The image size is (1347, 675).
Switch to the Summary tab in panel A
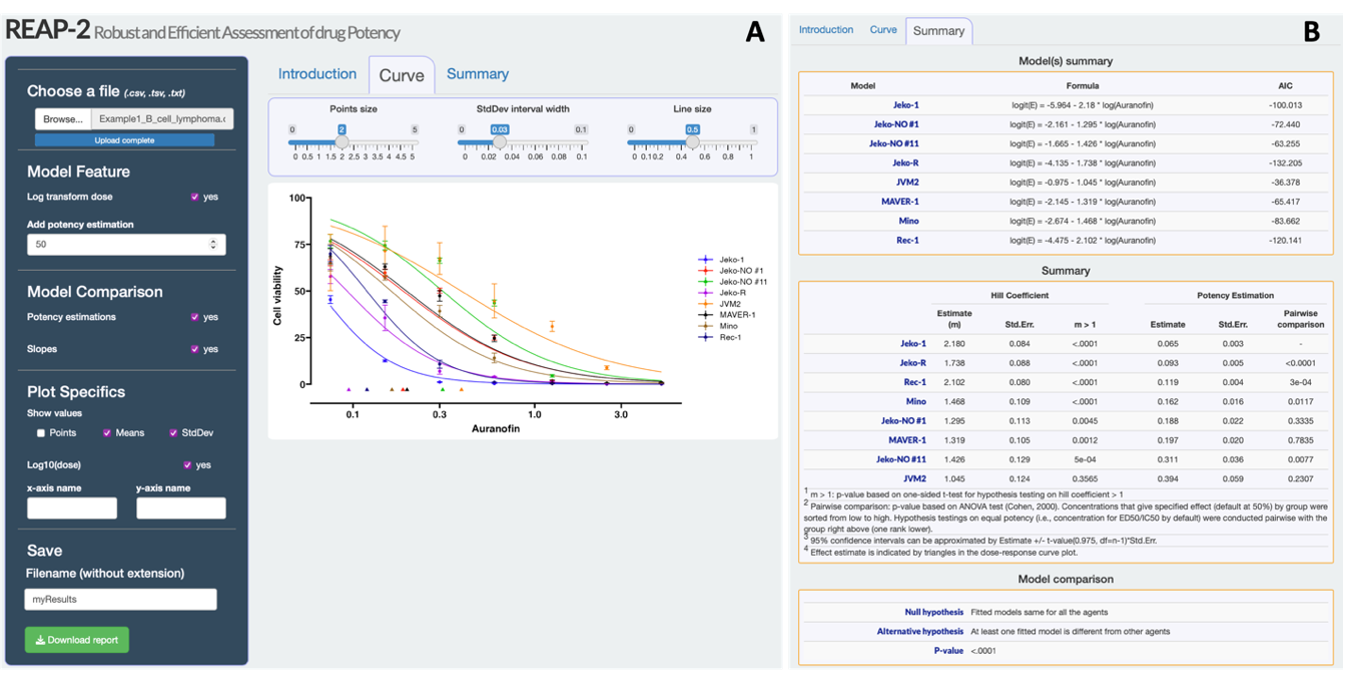pos(477,74)
